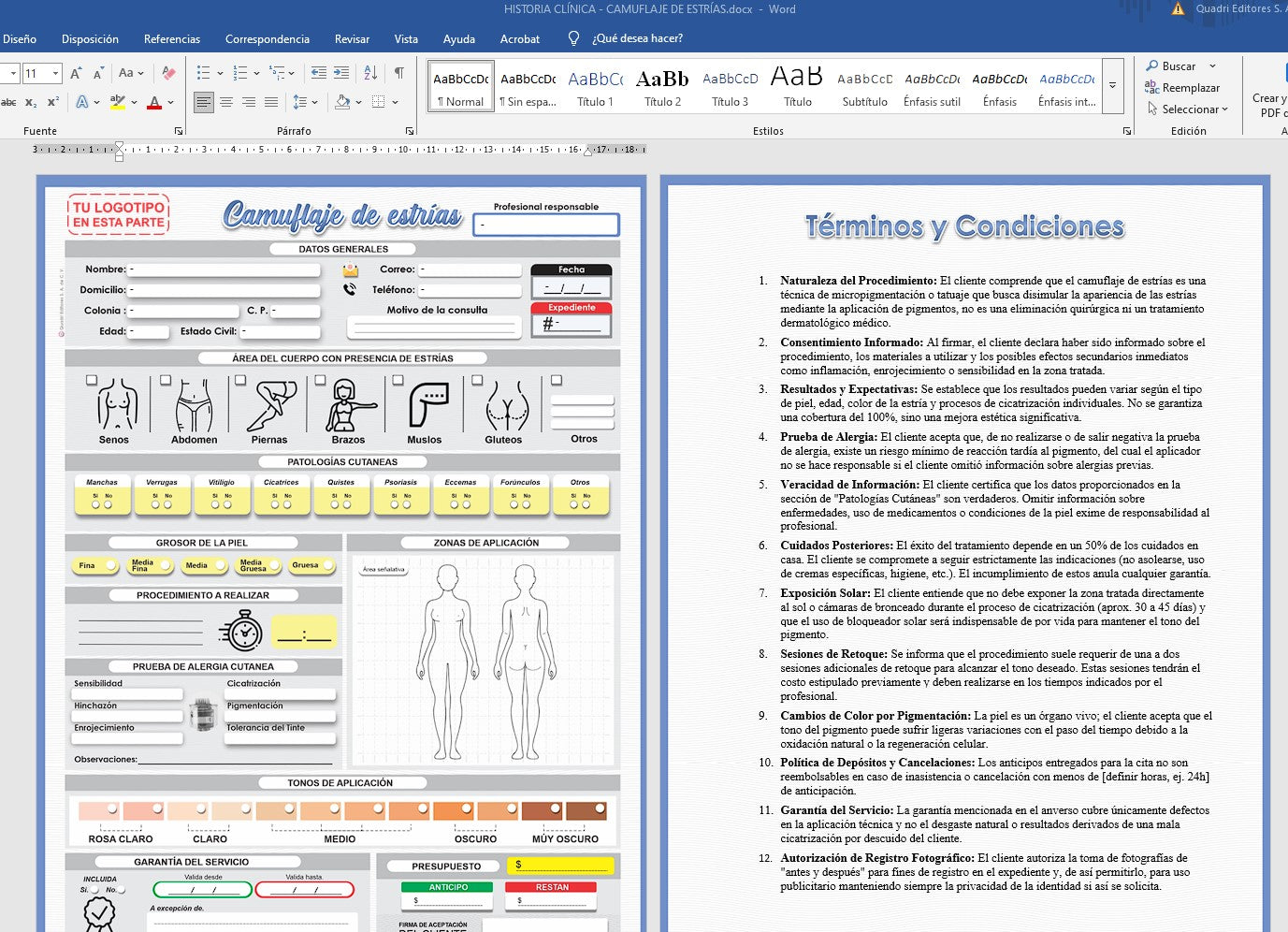Image resolution: width=1288 pixels, height=932 pixels.
Task: Open the Seleccionar dropdown
Action: [x=1188, y=109]
